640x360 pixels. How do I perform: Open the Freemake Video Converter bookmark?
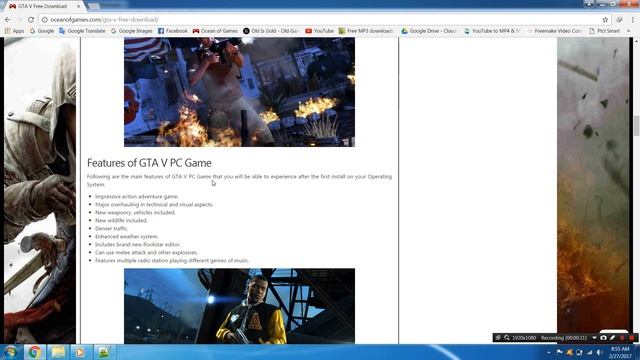(x=554, y=31)
